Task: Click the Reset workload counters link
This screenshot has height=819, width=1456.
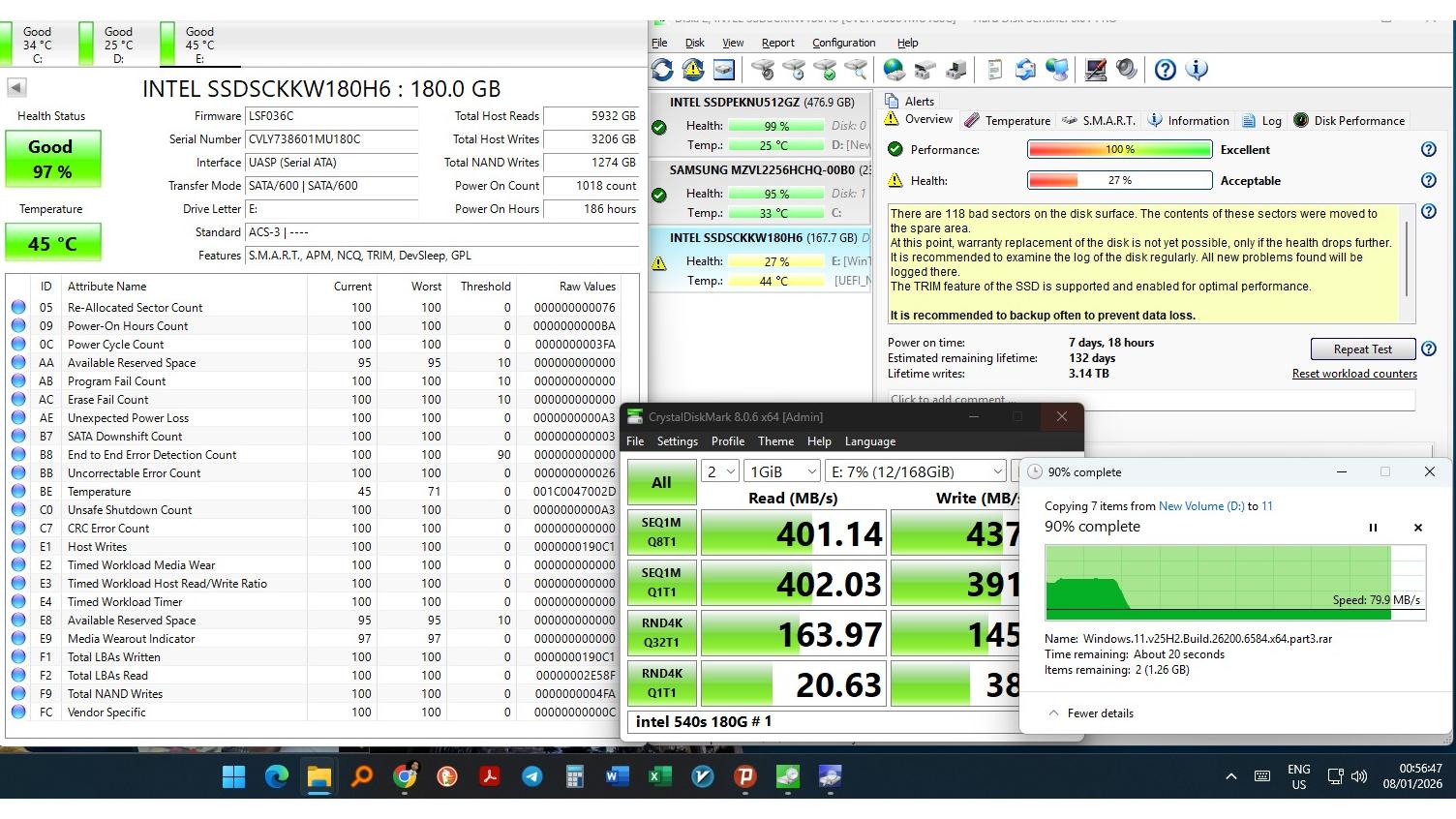Action: pyautogui.click(x=1353, y=374)
